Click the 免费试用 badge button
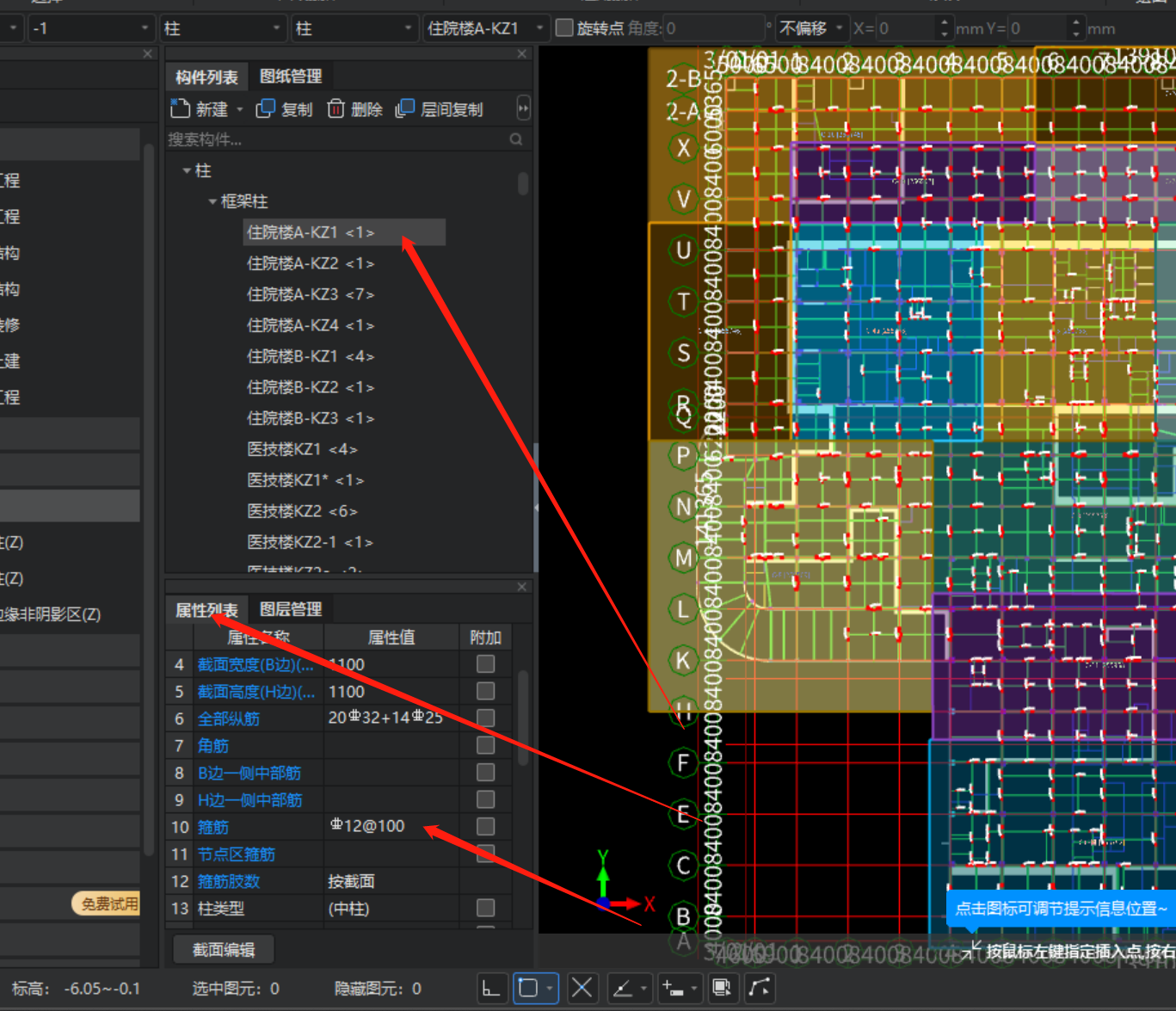This screenshot has height=1011, width=1176. click(107, 903)
